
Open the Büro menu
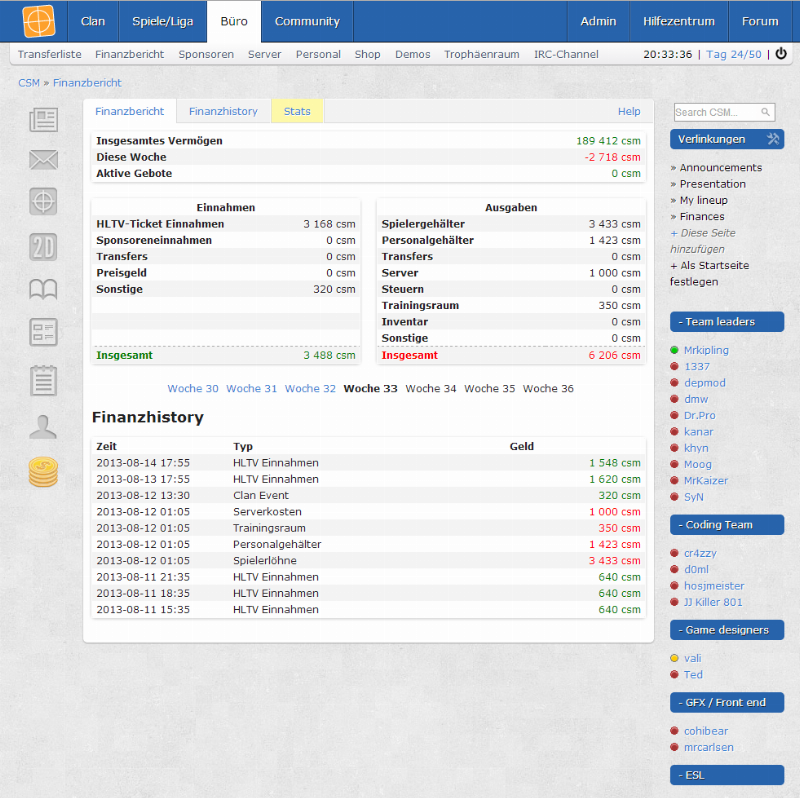pyautogui.click(x=234, y=21)
